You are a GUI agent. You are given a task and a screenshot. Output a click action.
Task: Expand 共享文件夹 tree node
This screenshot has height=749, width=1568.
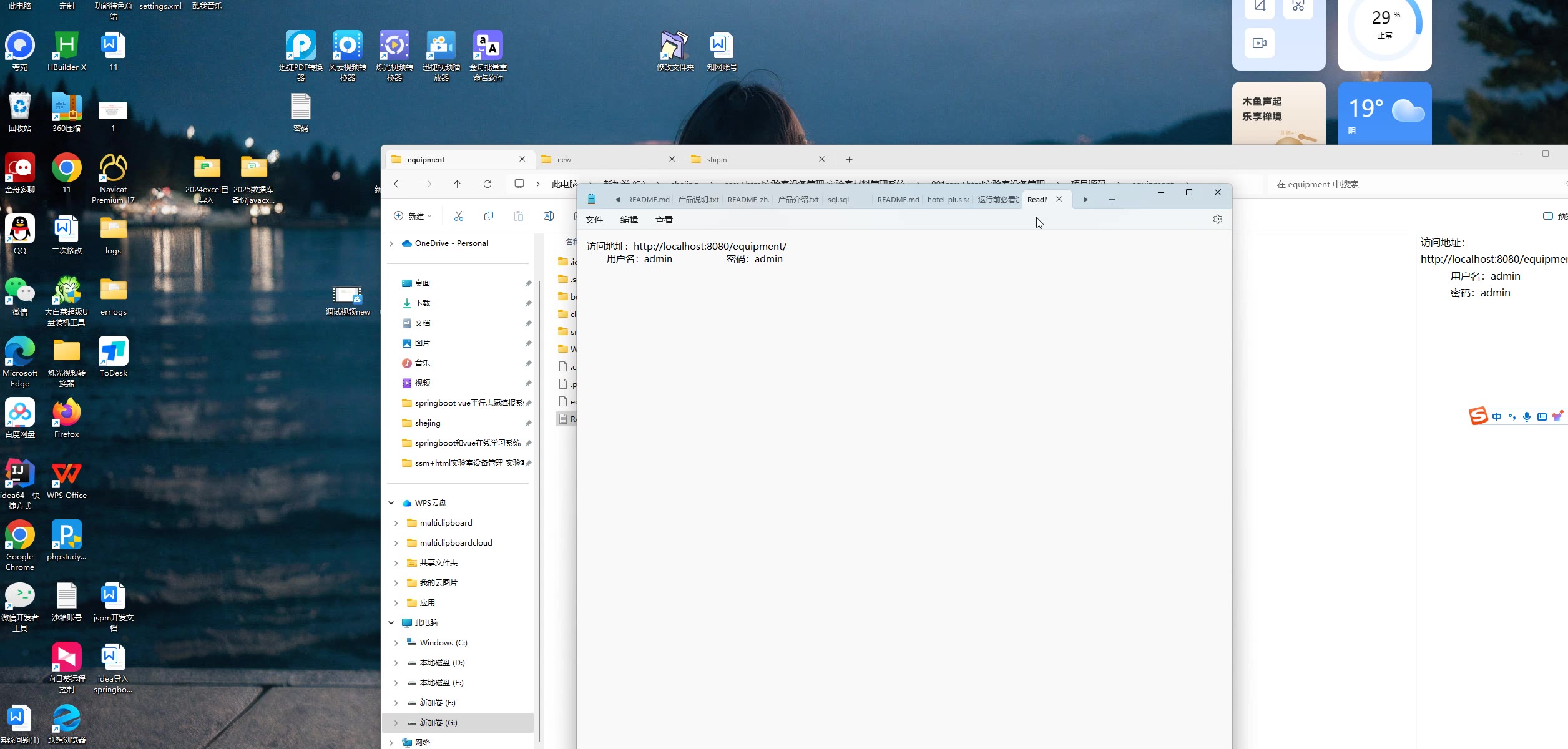coord(396,563)
